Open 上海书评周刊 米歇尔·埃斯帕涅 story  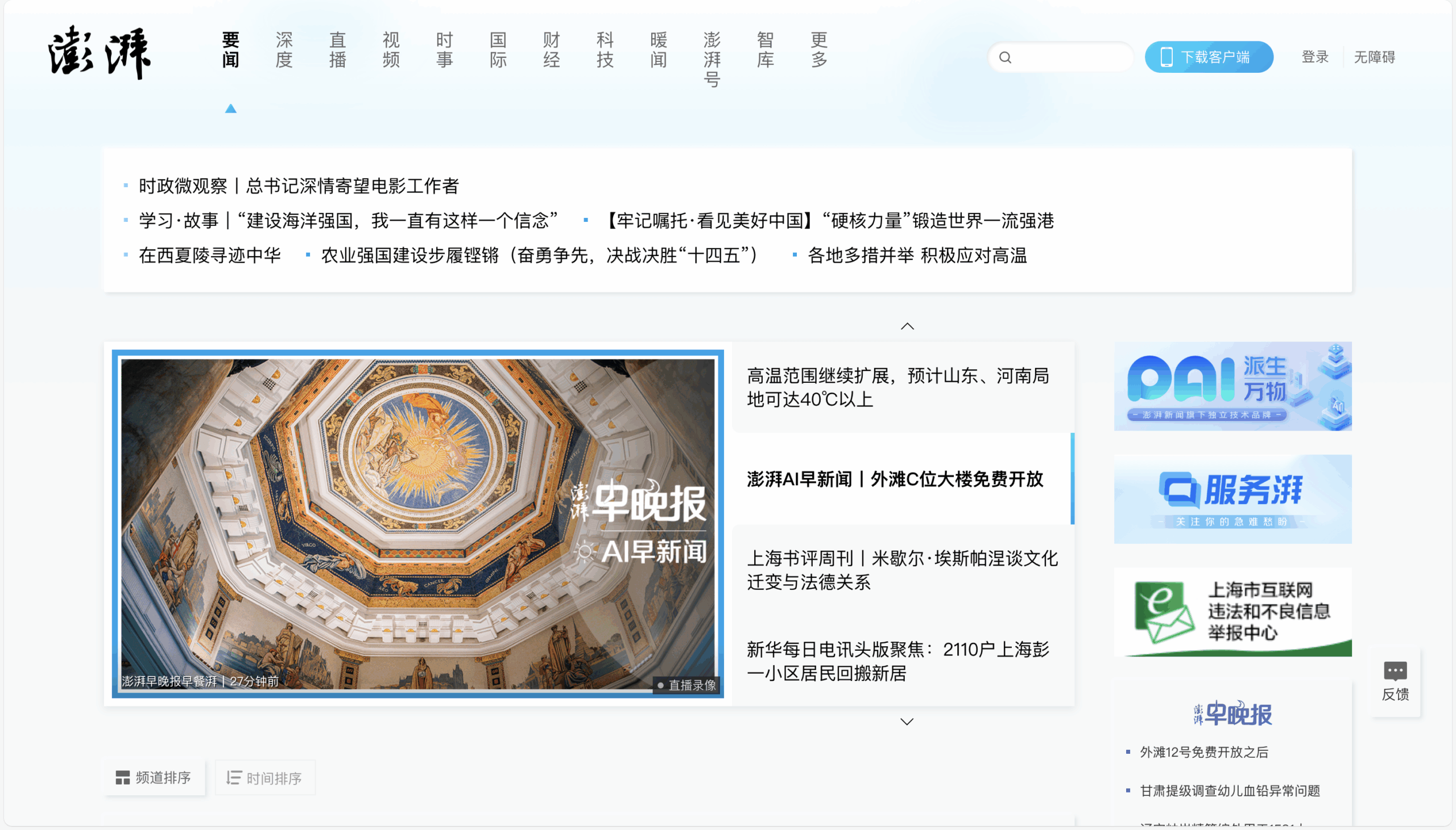(x=902, y=570)
